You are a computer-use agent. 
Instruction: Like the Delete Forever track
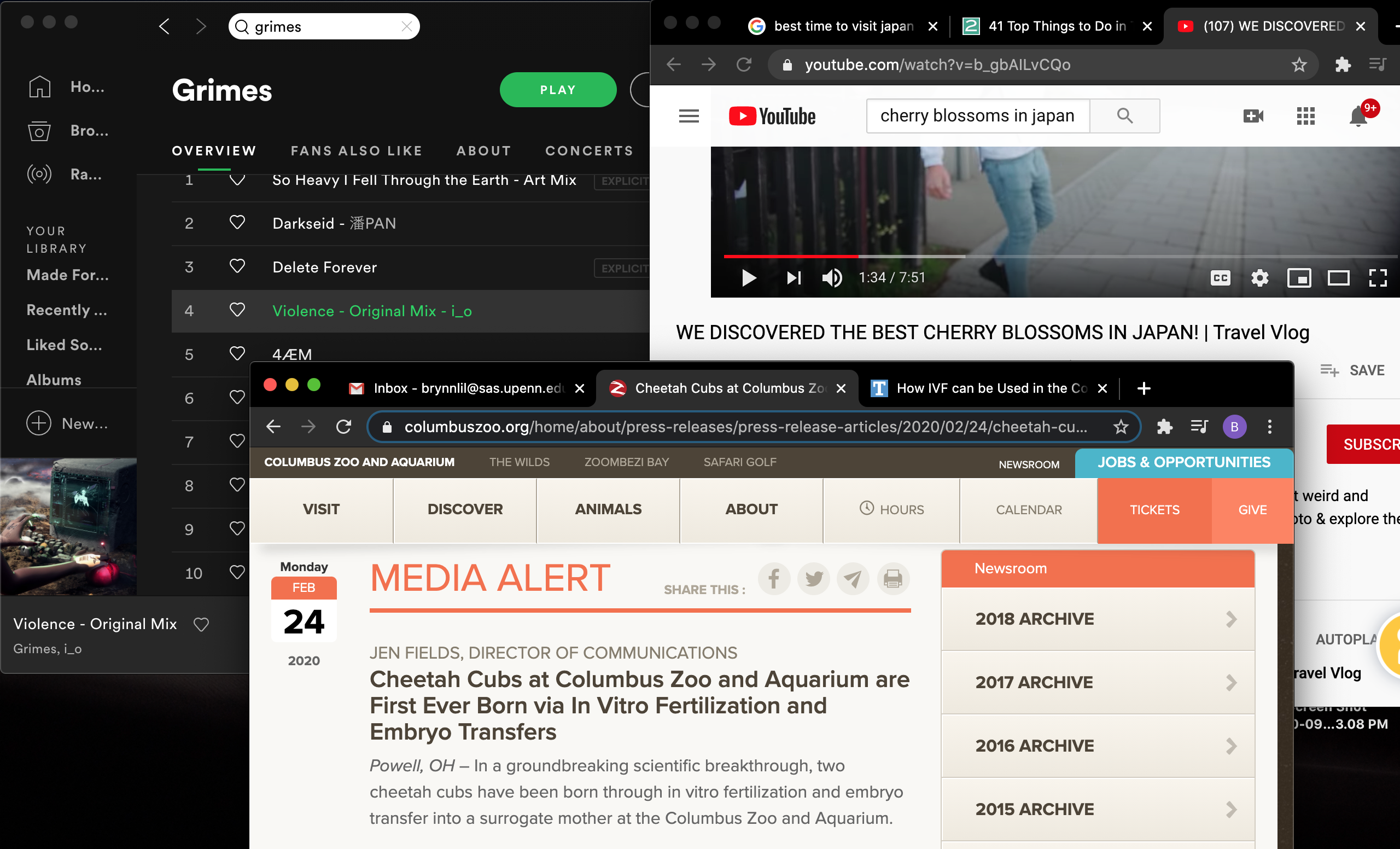point(237,266)
